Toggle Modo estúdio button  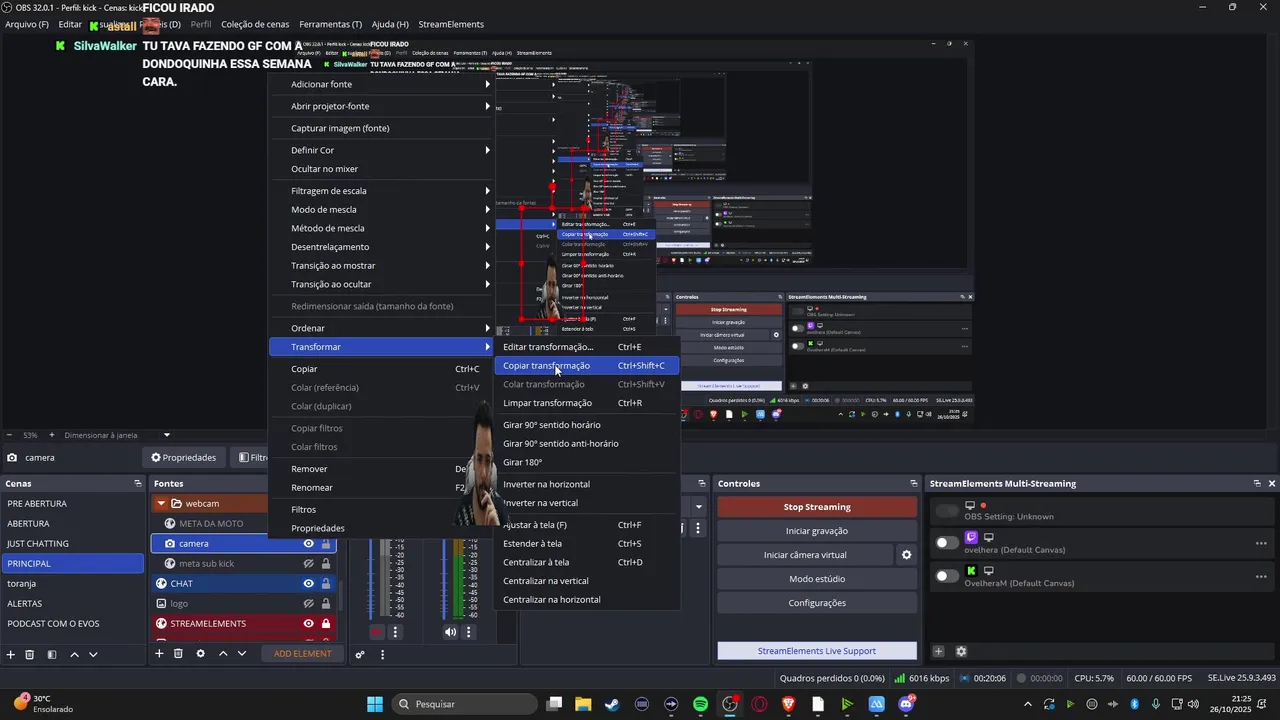(x=817, y=579)
